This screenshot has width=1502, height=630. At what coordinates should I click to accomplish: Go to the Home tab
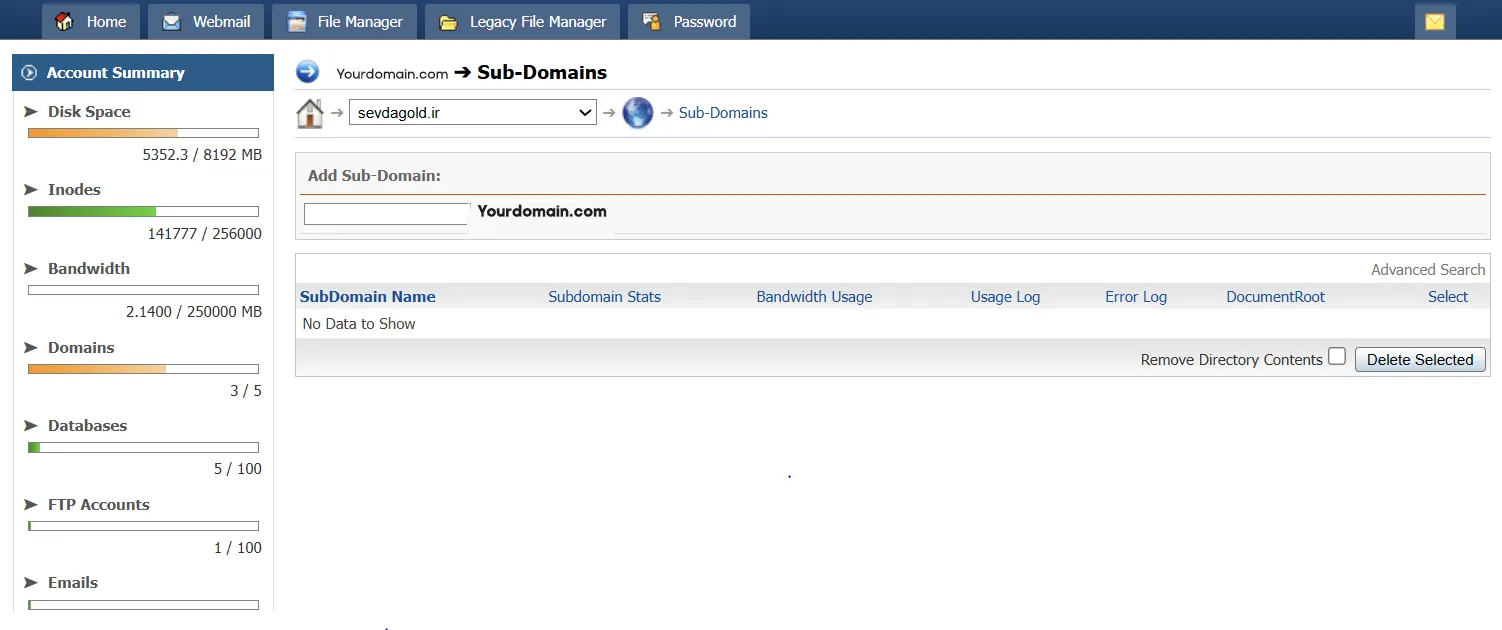(x=91, y=21)
